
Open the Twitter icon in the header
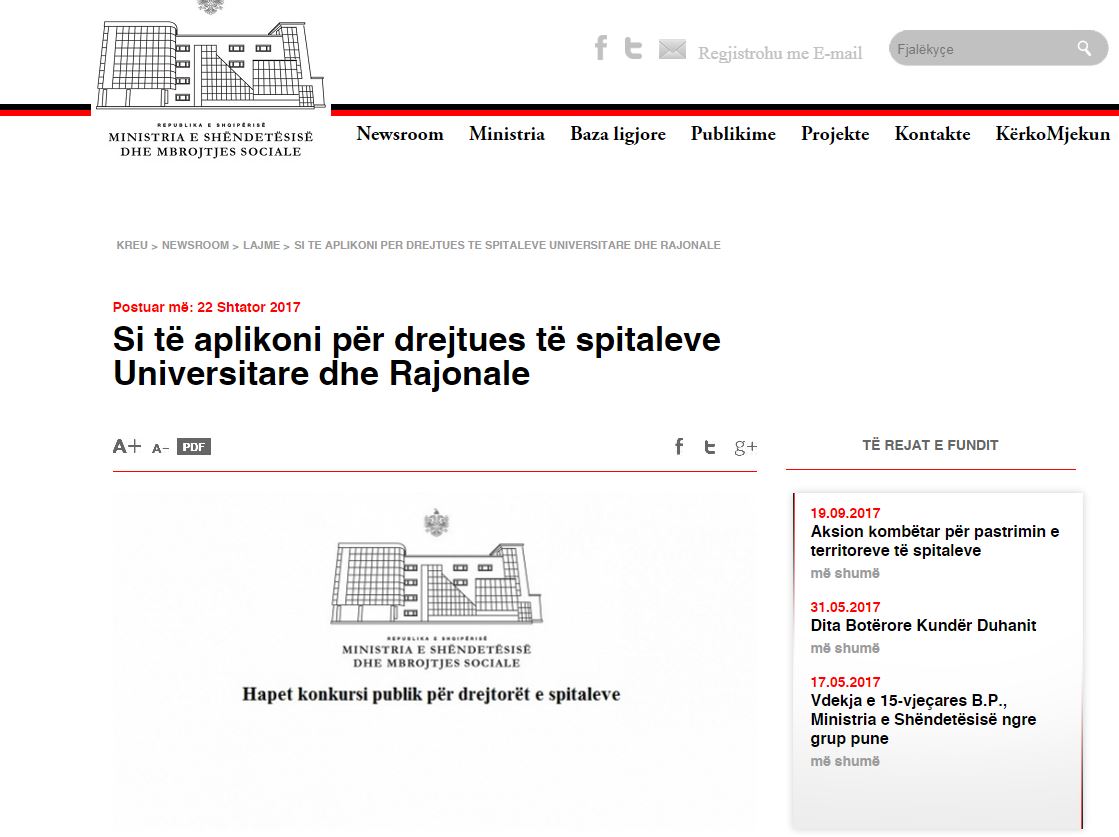click(x=633, y=48)
